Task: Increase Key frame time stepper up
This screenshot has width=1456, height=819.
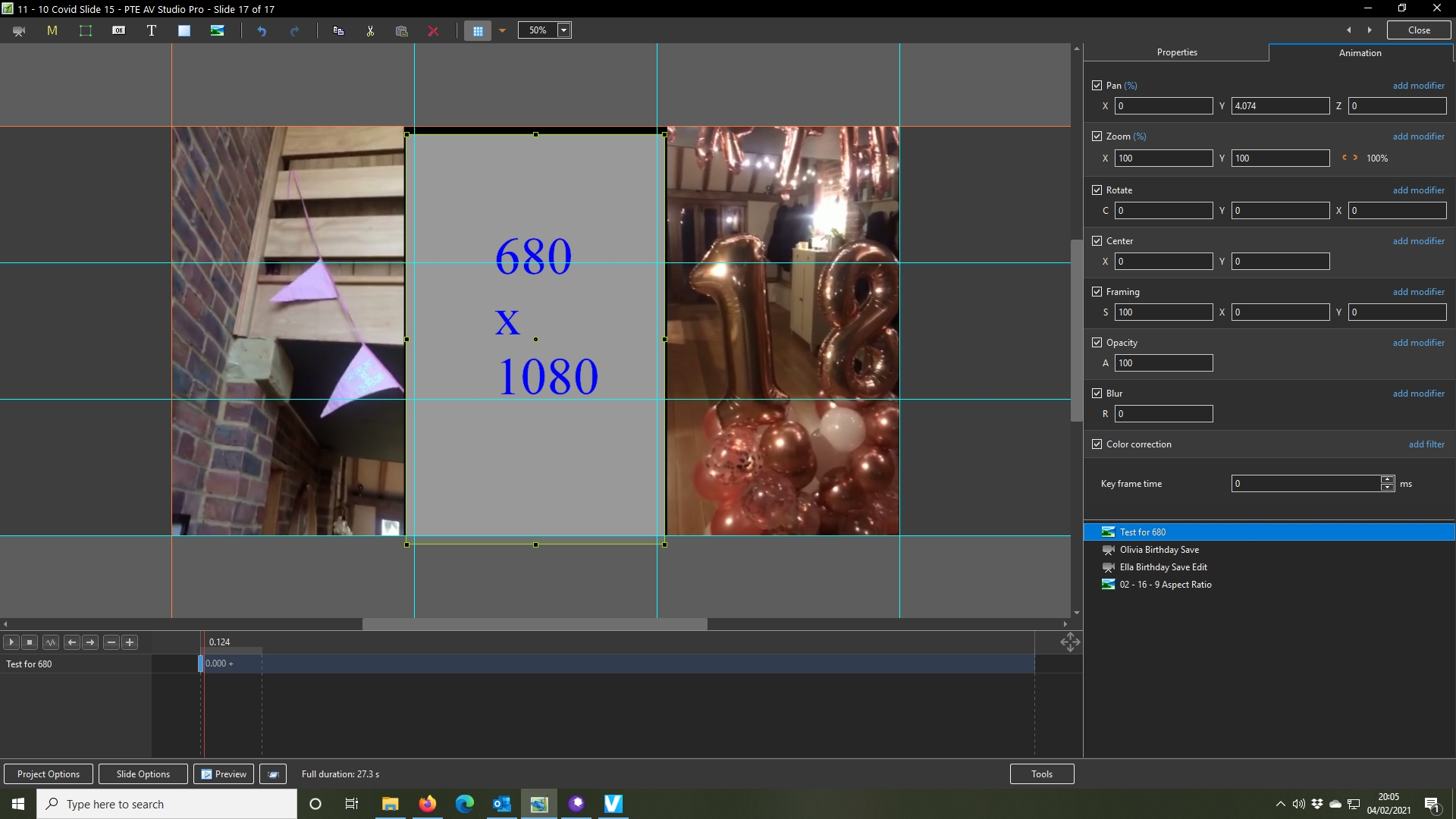Action: [1387, 479]
